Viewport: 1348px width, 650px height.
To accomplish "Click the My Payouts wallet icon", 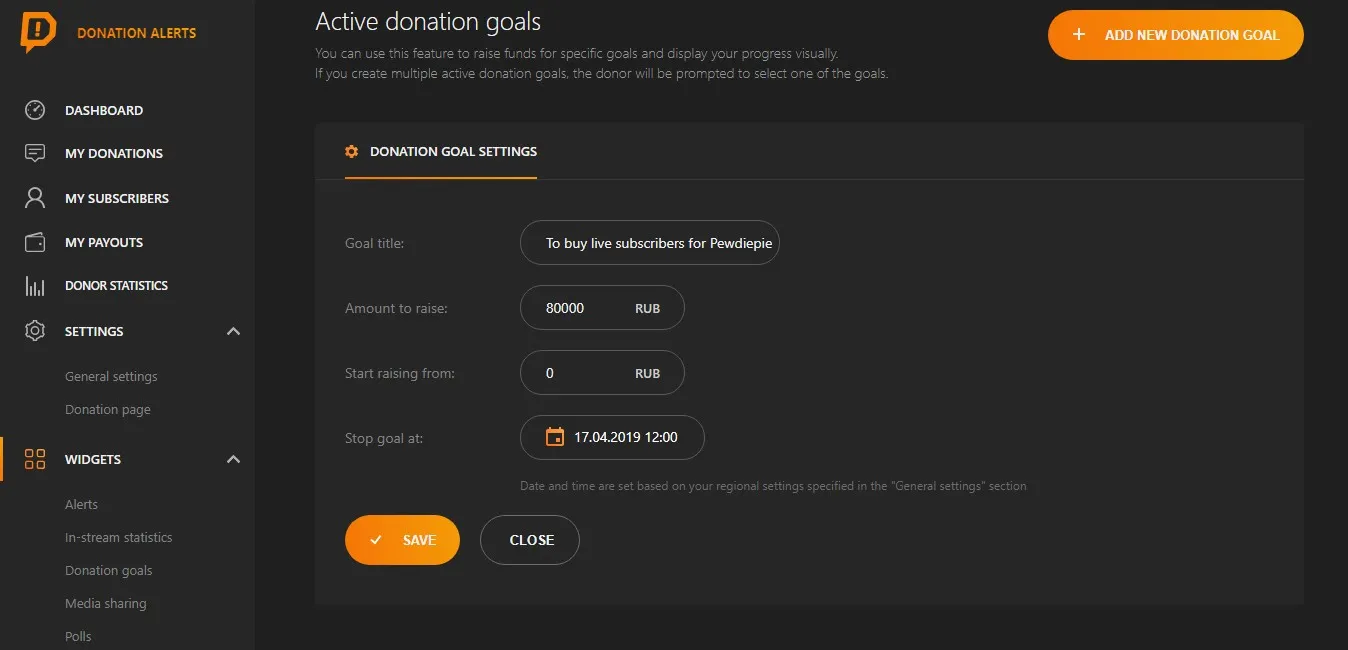I will click(35, 242).
